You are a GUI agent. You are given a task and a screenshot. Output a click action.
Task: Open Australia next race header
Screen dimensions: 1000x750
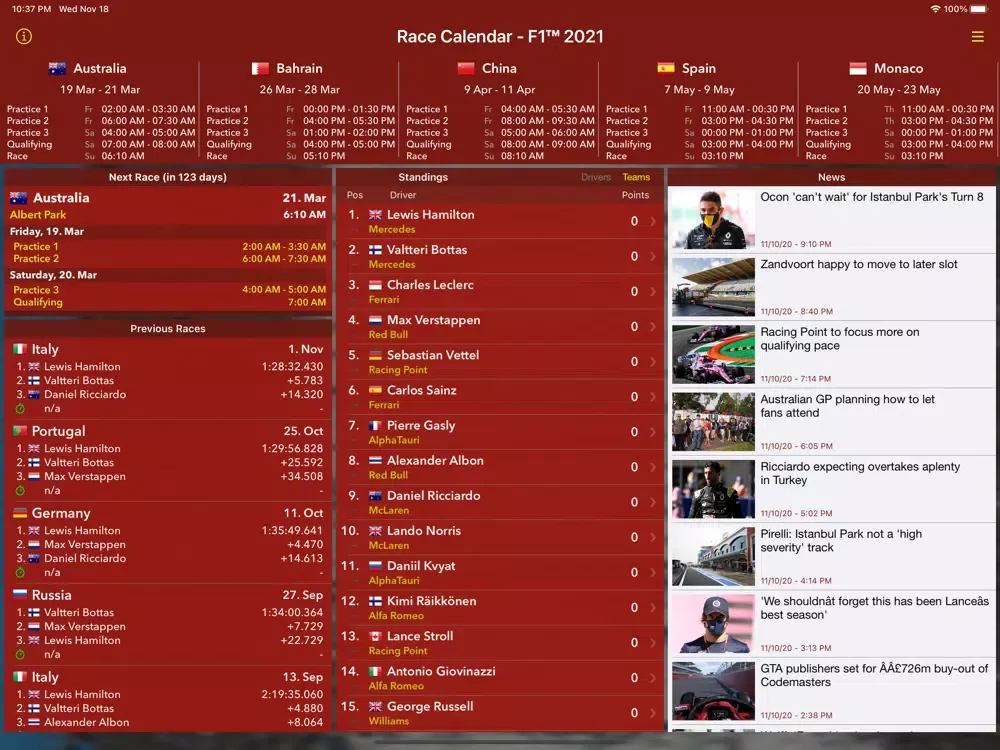[168, 198]
